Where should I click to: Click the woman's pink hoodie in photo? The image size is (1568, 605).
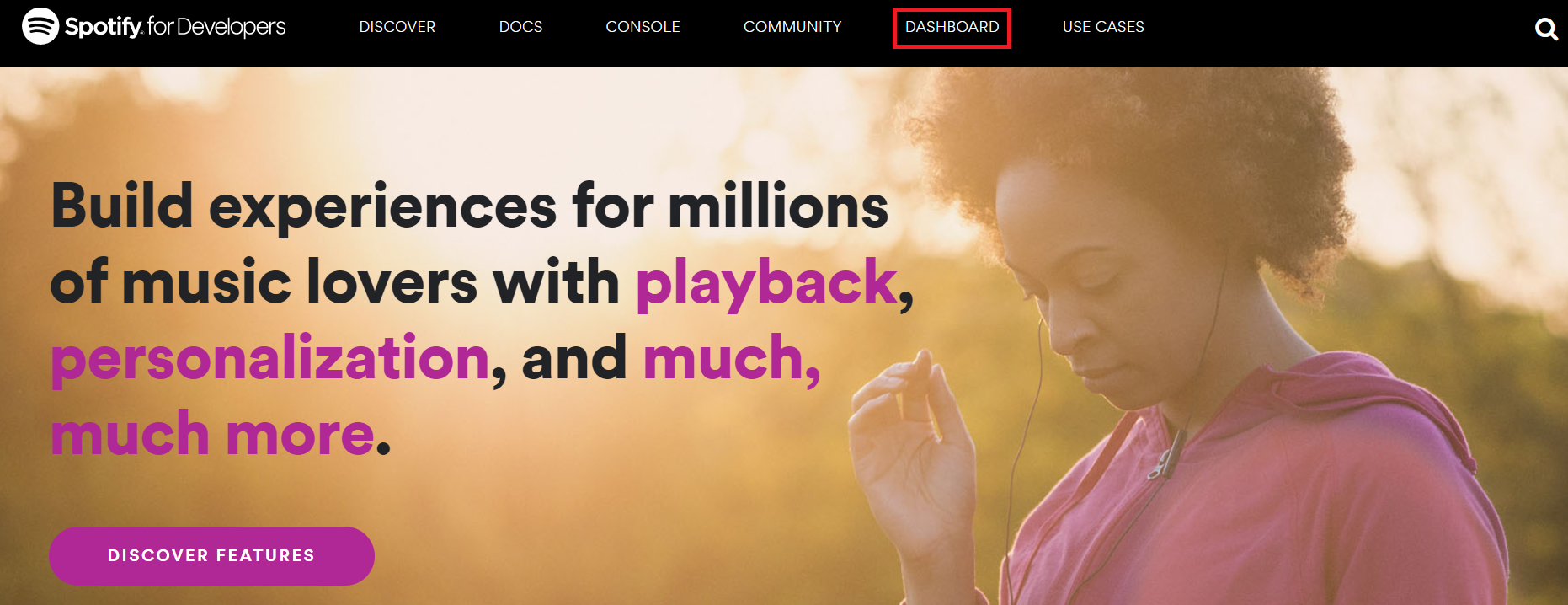[x=1263, y=506]
